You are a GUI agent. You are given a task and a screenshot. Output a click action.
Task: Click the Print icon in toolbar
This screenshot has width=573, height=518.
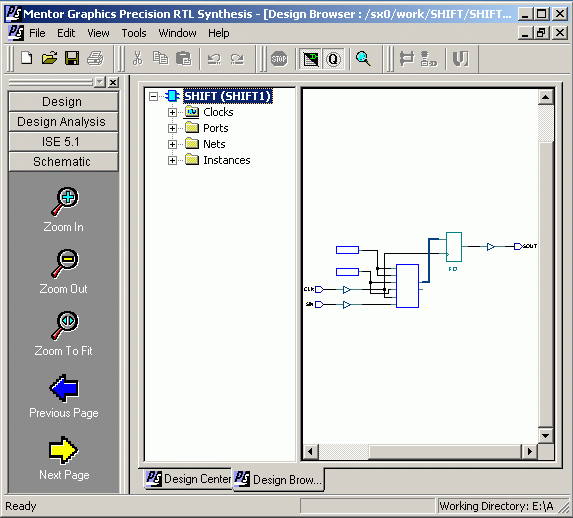pyautogui.click(x=95, y=58)
